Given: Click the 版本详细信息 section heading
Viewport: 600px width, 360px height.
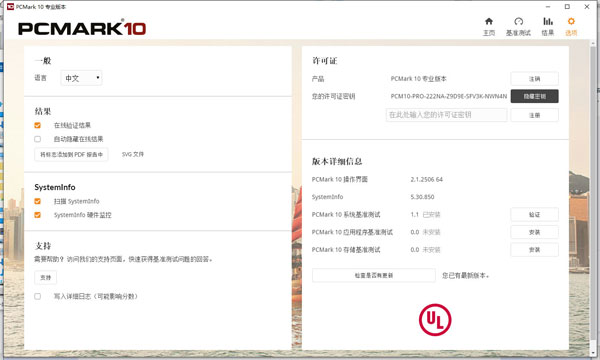Looking at the screenshot, I should click(x=337, y=161).
